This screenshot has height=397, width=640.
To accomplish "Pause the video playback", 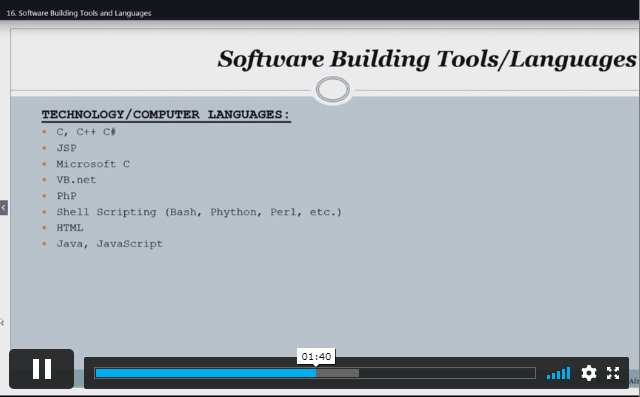I will 42,369.
